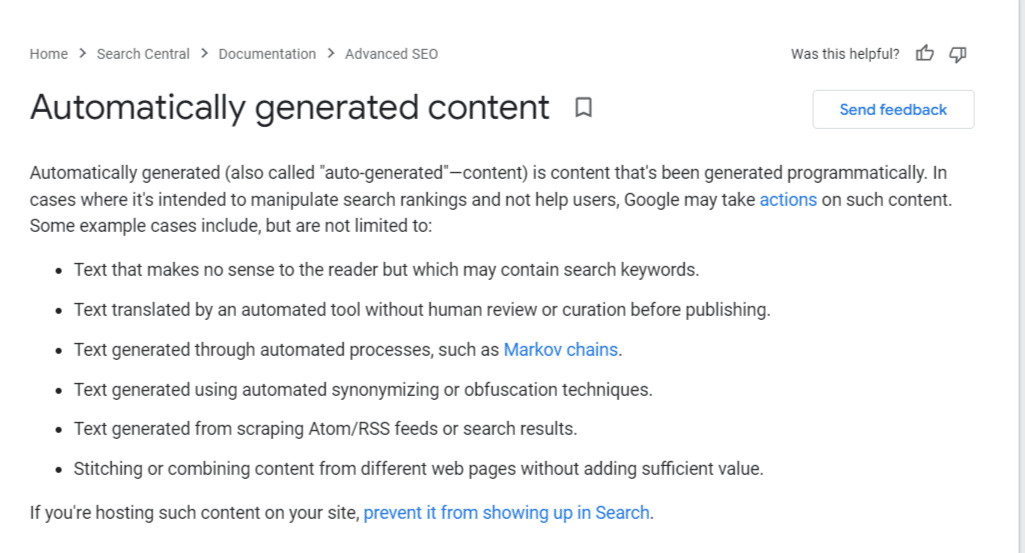
Task: Open the Advanced SEO breadcrumb
Action: (392, 54)
